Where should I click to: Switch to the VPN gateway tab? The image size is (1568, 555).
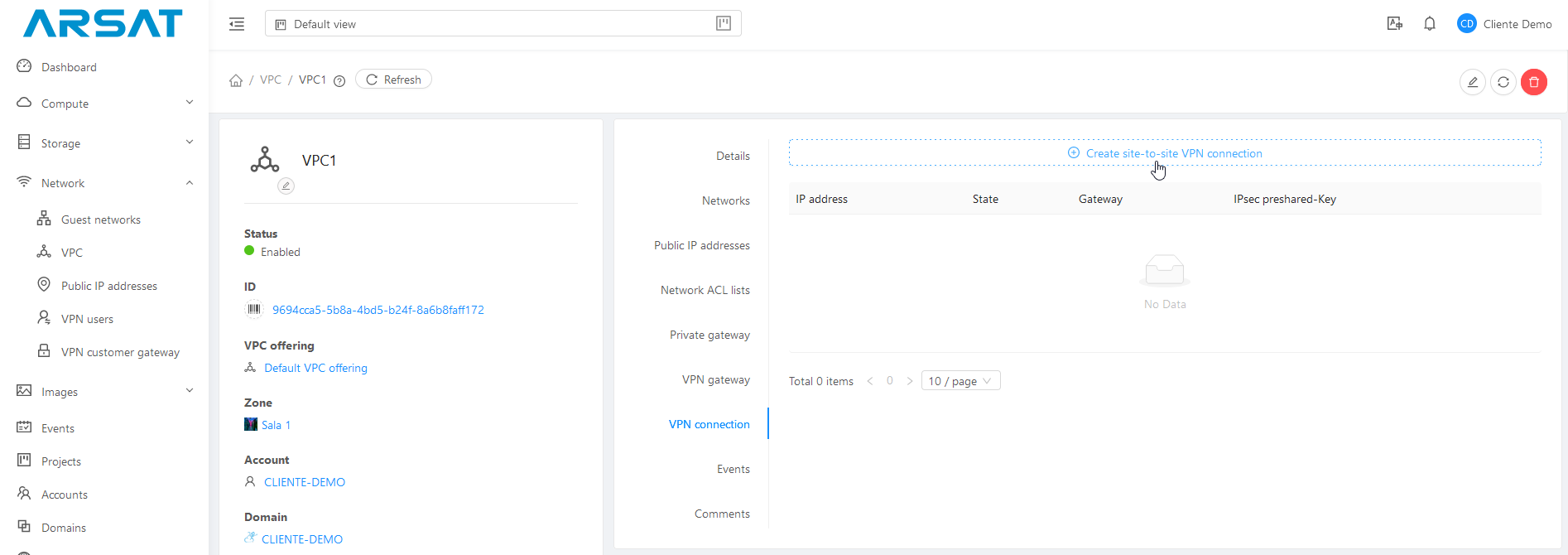tap(715, 379)
